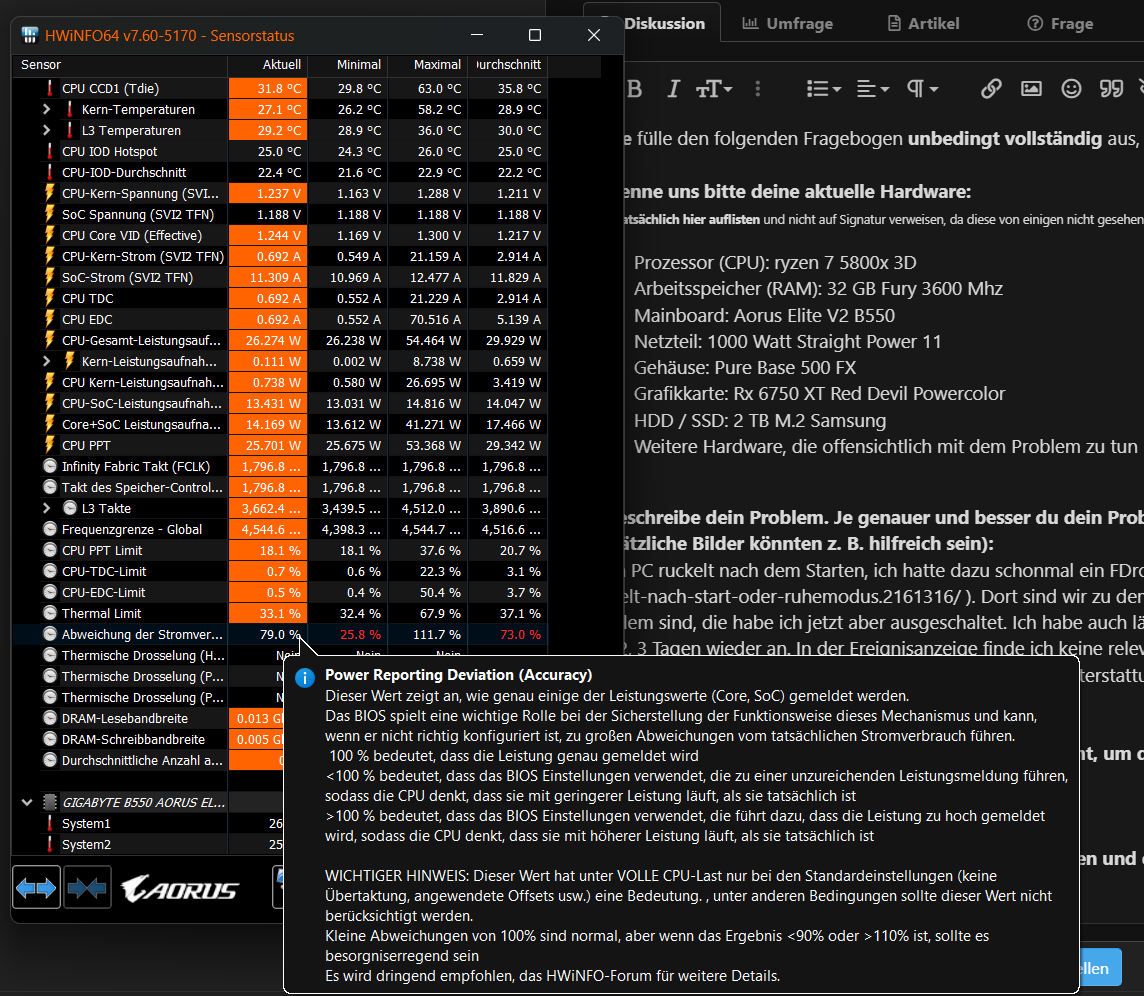
Task: Click the 1.237 V current voltage cell
Action: click(268, 193)
